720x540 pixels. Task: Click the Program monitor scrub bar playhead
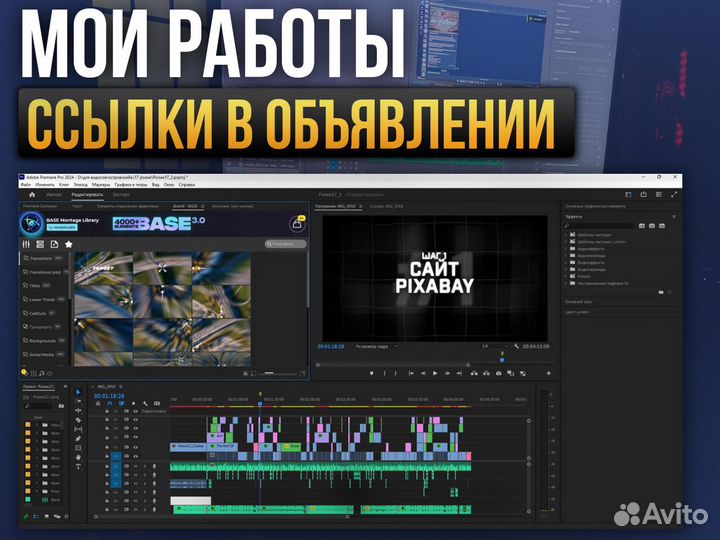[502, 358]
